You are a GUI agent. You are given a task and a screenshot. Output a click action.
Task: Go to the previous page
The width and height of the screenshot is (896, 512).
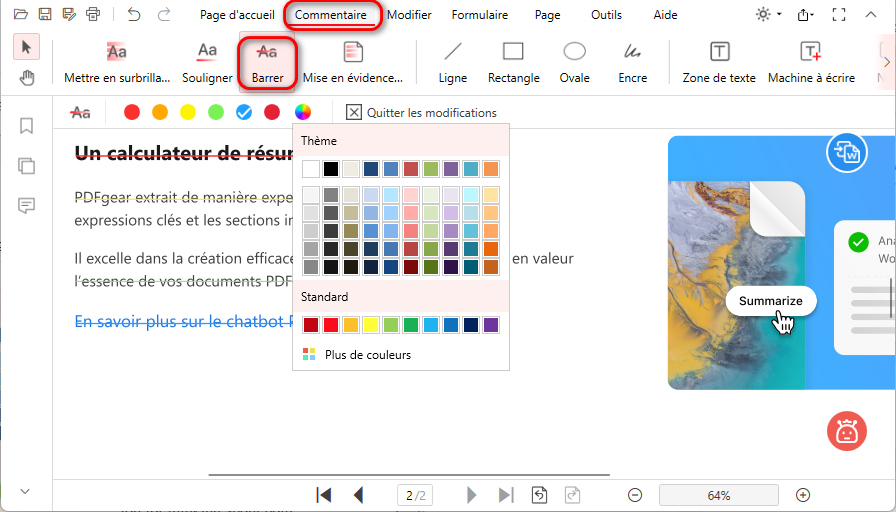click(359, 495)
